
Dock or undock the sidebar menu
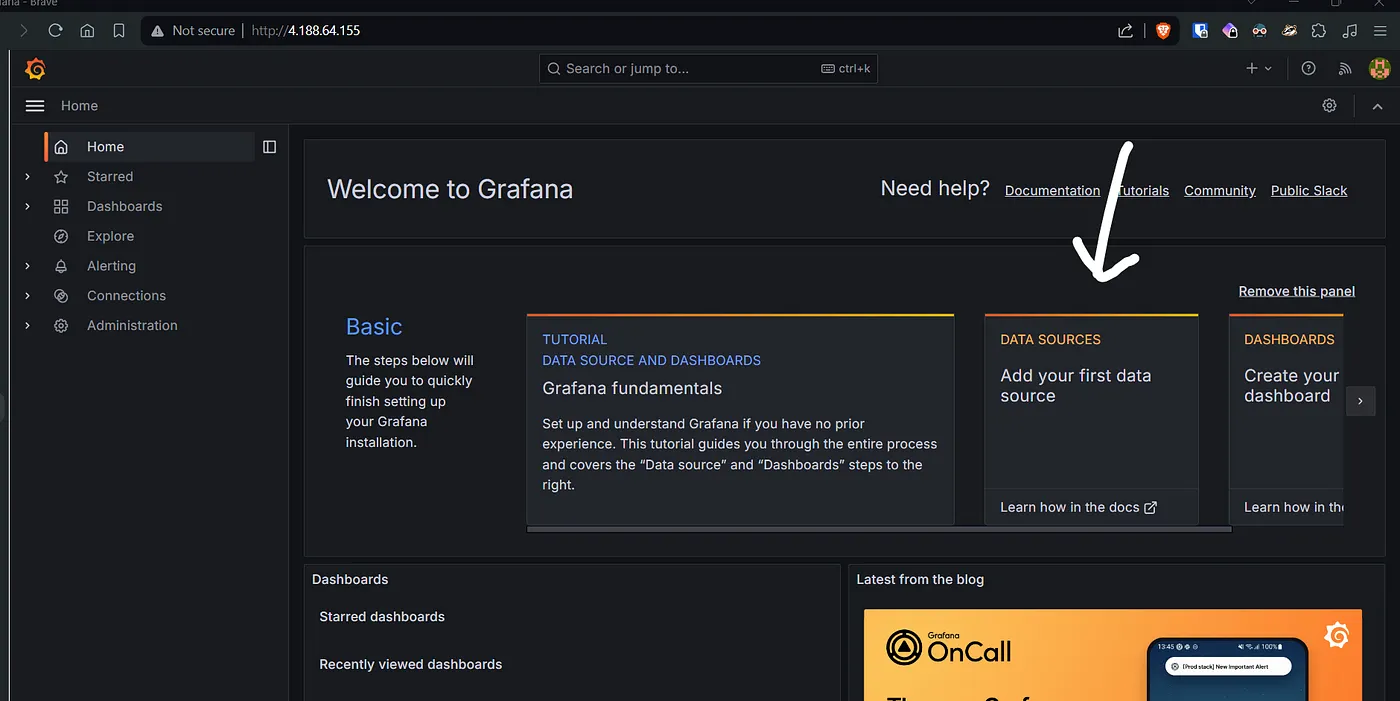(x=269, y=147)
